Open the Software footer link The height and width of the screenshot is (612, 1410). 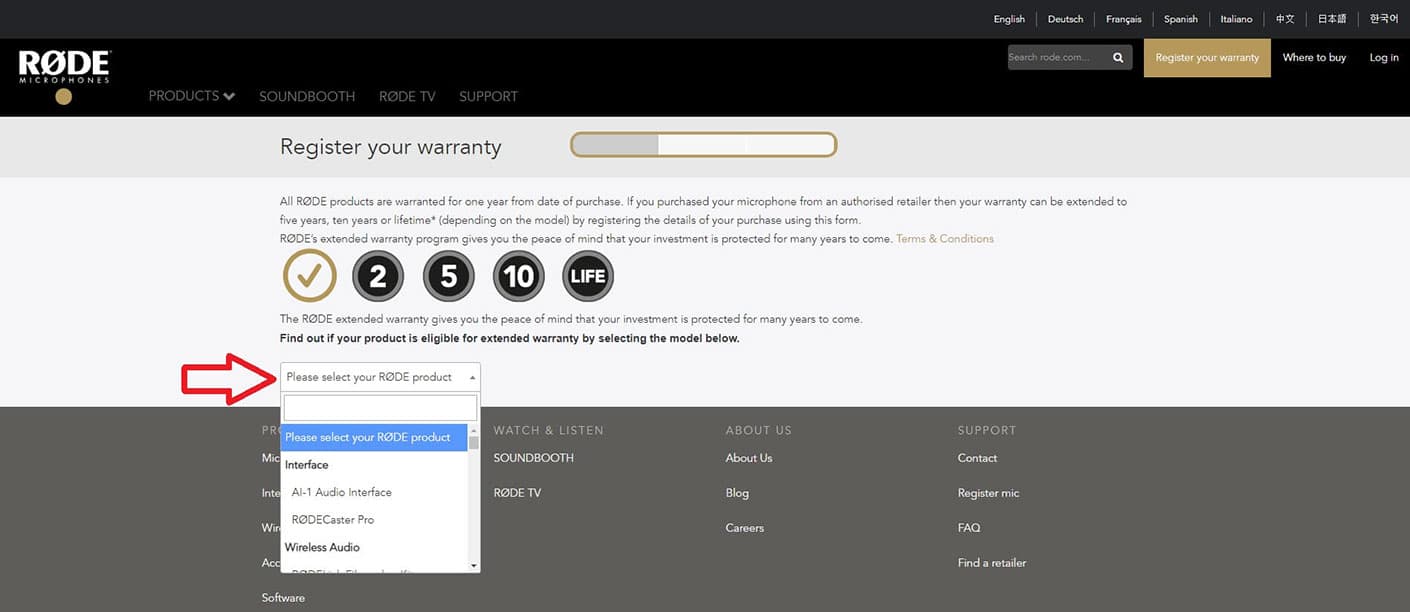pos(283,598)
